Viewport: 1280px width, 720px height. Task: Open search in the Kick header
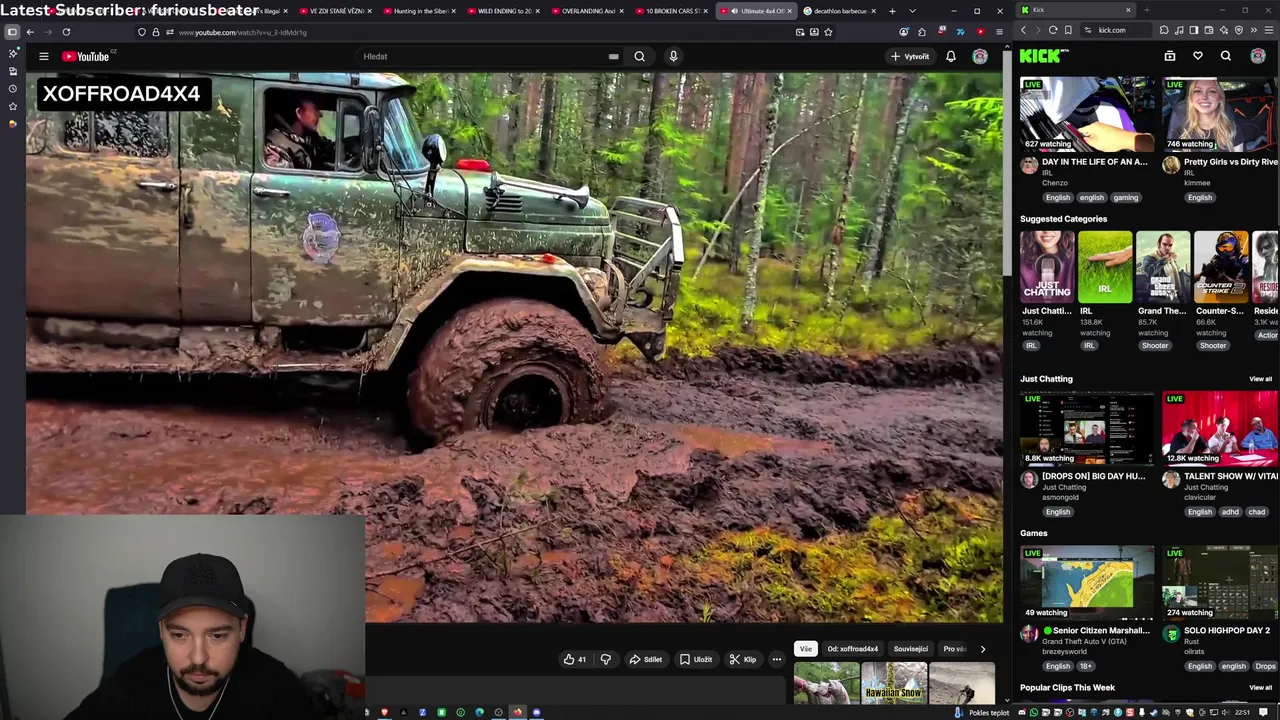point(1226,56)
